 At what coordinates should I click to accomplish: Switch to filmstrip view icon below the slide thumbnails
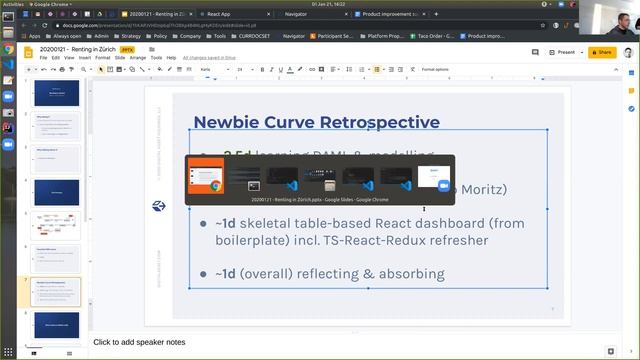34,353
